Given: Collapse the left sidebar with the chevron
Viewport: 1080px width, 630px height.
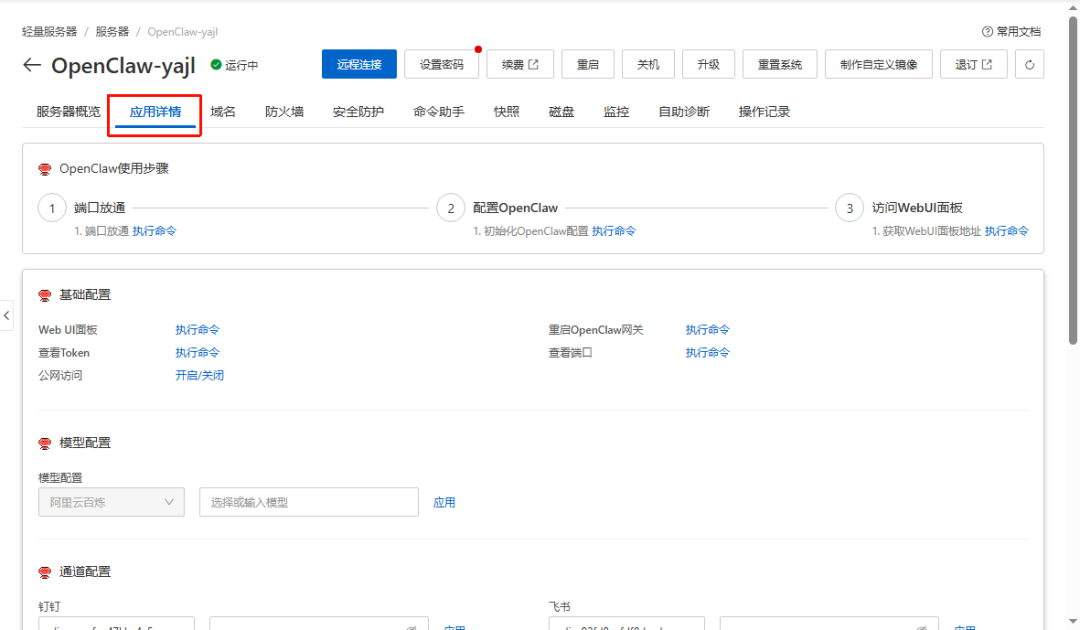Looking at the screenshot, I should [x=6, y=315].
